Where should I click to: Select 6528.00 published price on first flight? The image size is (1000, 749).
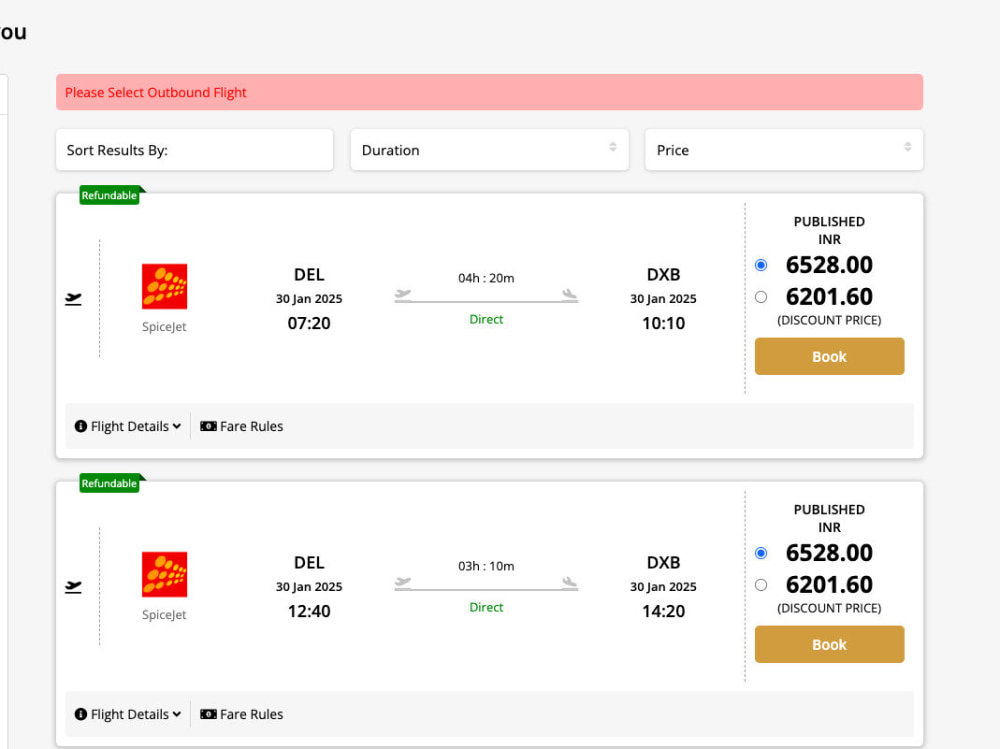pyautogui.click(x=761, y=265)
